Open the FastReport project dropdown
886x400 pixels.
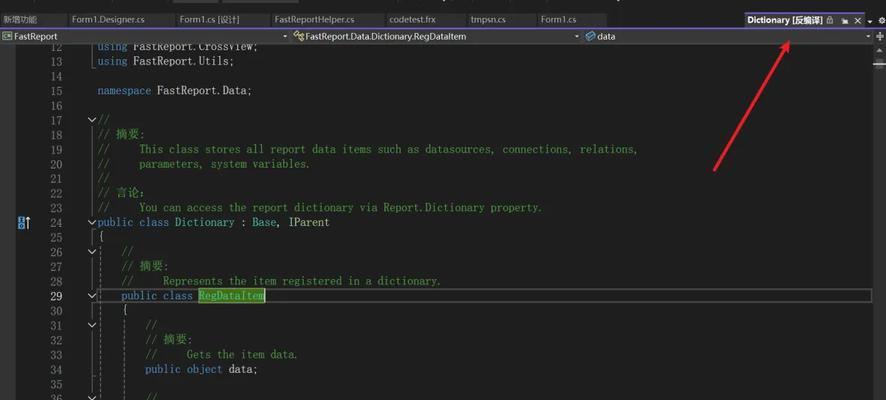pos(285,36)
